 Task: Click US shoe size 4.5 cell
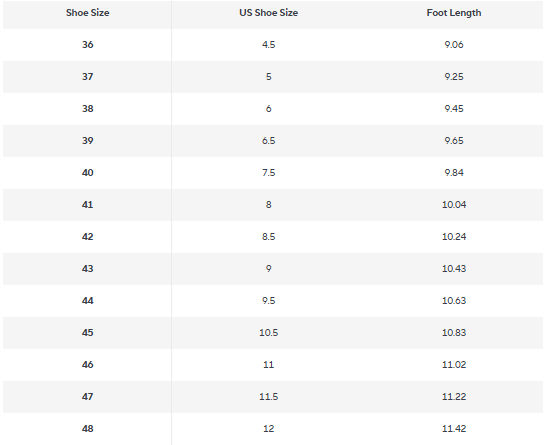[x=269, y=45]
